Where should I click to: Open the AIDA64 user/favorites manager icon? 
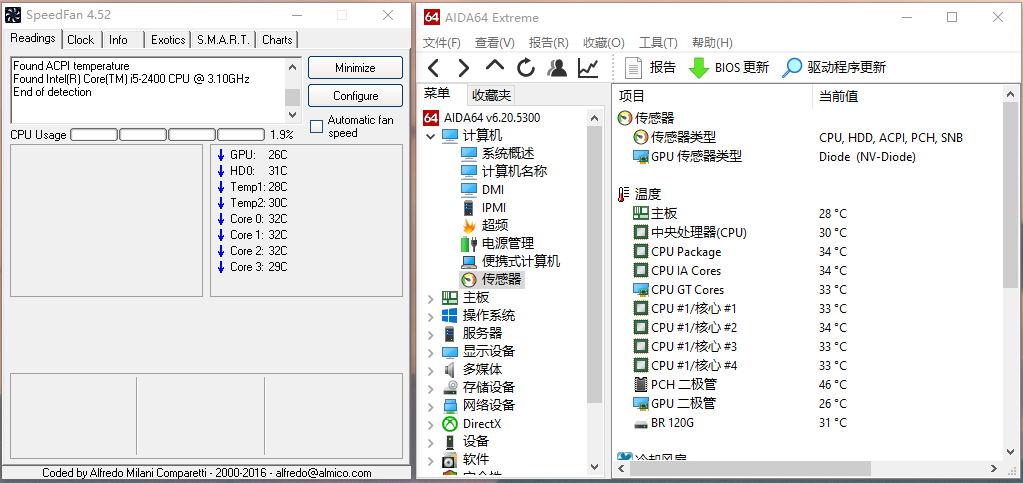(557, 67)
